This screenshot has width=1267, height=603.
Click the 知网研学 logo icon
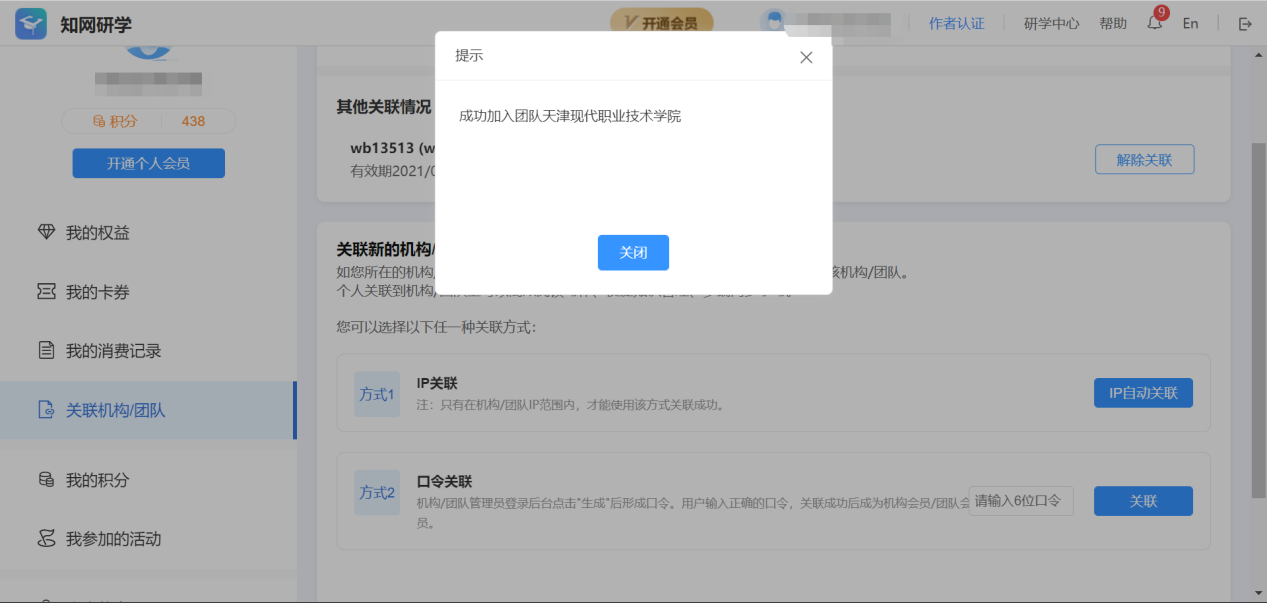pyautogui.click(x=31, y=23)
